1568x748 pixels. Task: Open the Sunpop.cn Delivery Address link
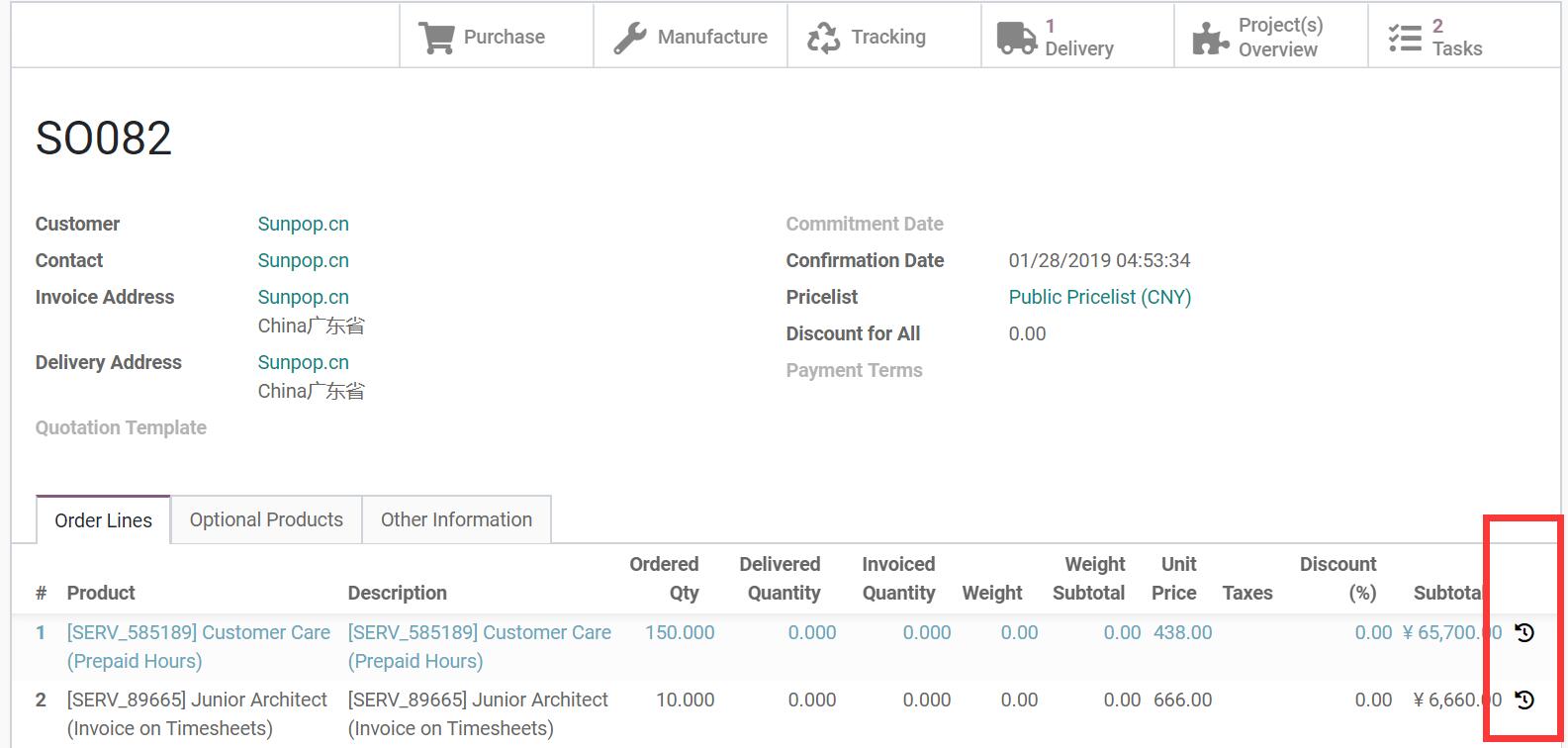point(303,363)
